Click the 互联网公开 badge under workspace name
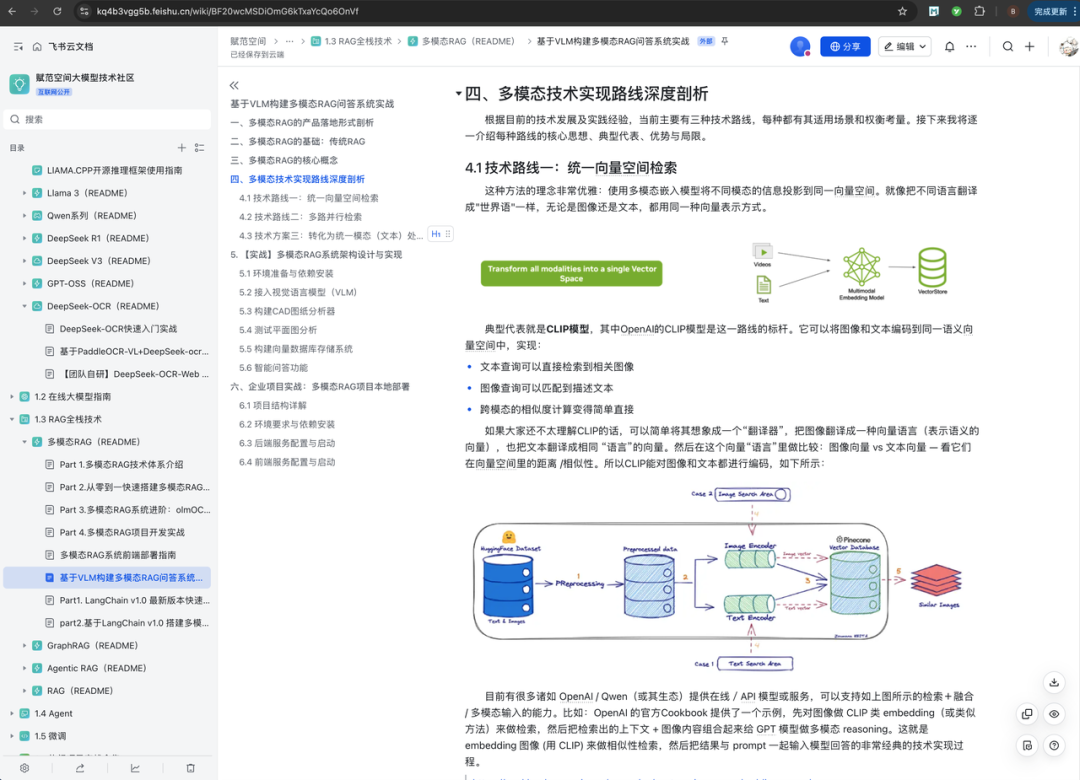The height and width of the screenshot is (780, 1080). pyautogui.click(x=54, y=92)
